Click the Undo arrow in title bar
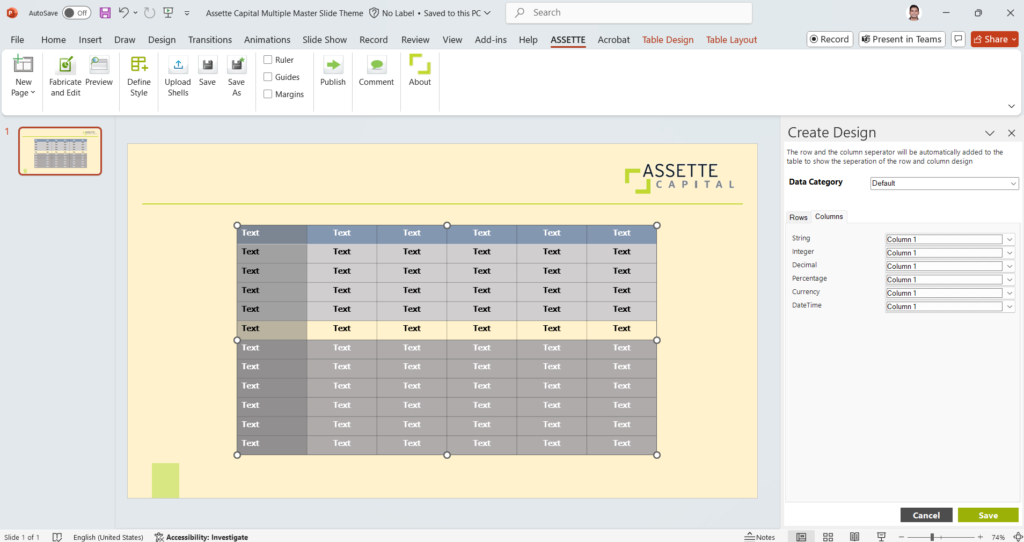 [x=123, y=12]
